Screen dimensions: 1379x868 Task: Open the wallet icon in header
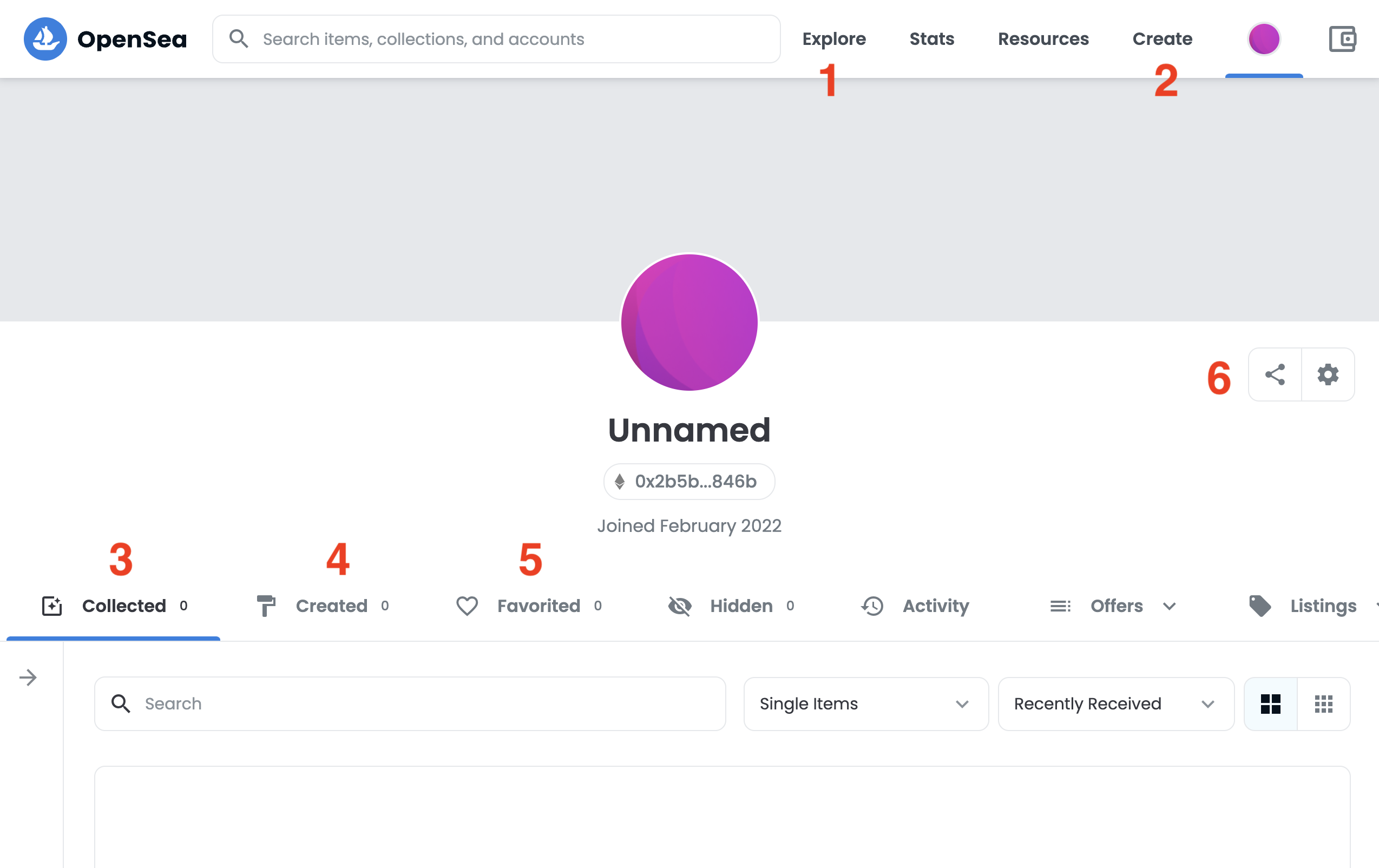point(1342,39)
